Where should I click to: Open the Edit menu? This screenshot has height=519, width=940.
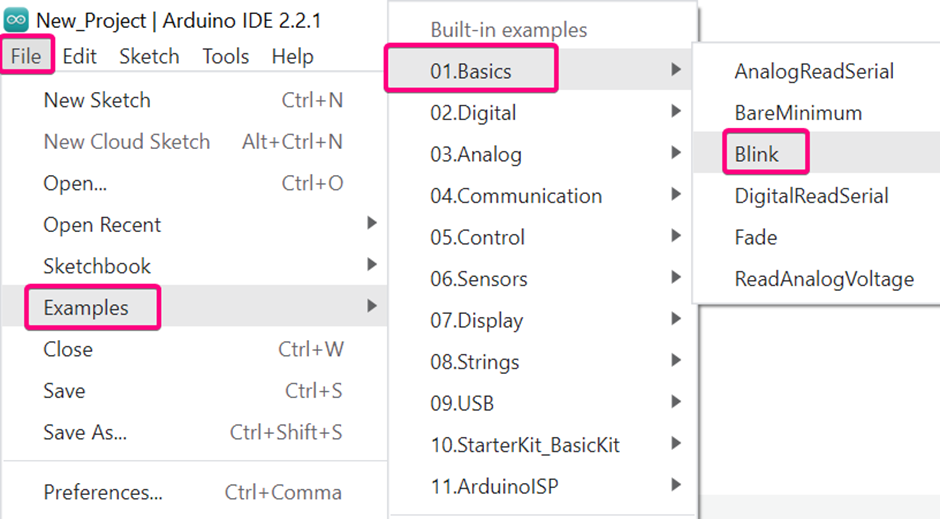80,56
